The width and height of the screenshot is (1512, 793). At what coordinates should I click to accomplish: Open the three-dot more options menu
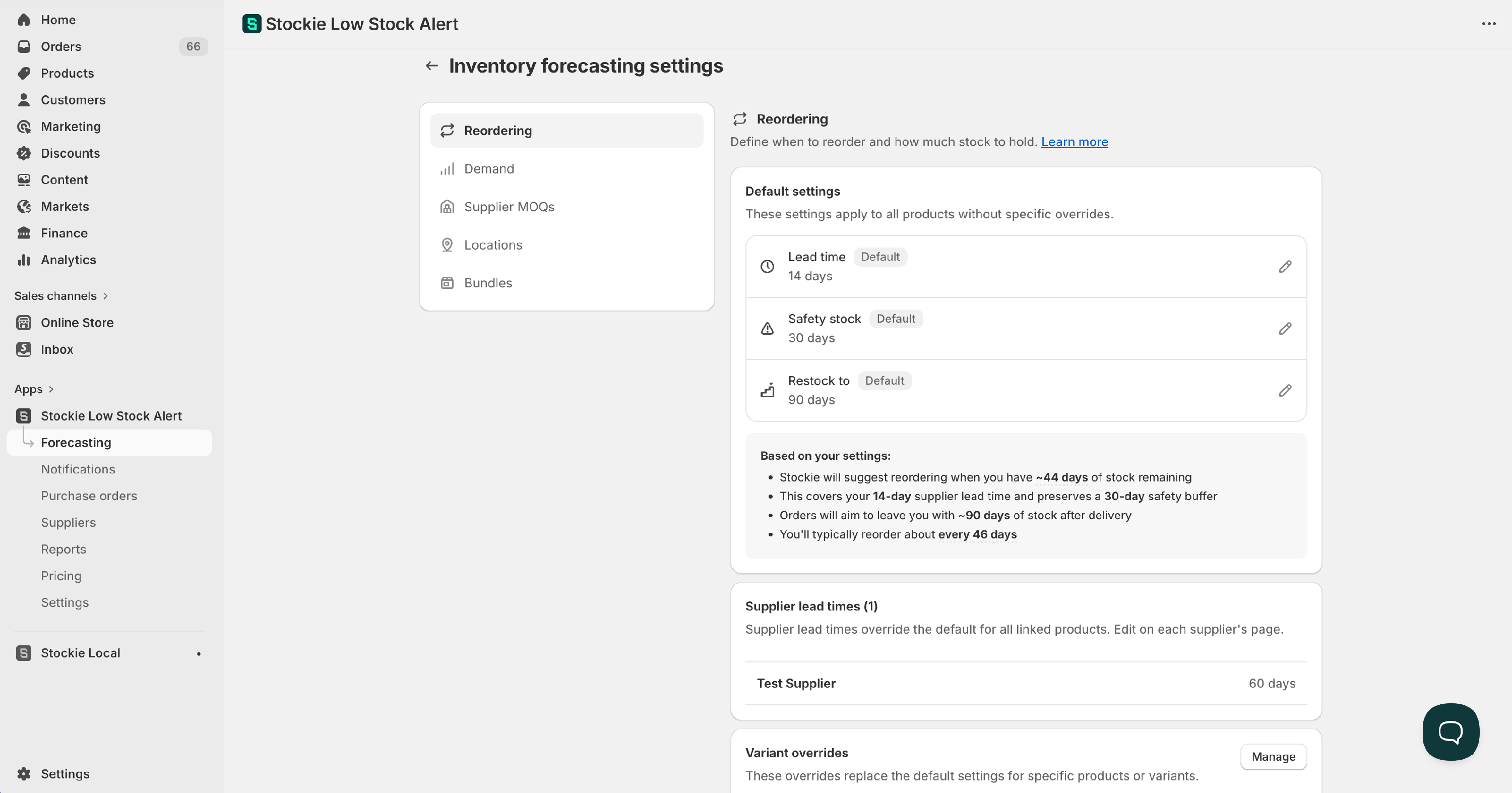click(x=1488, y=24)
